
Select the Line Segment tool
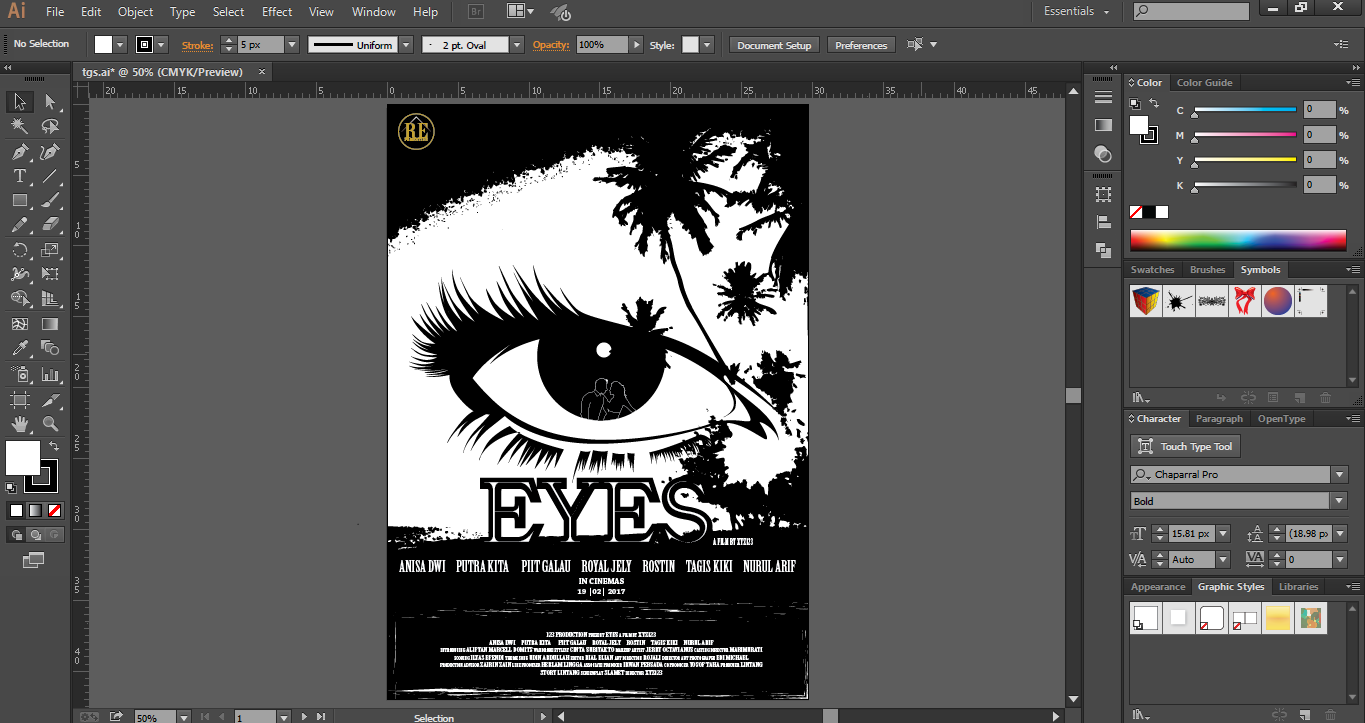pos(50,176)
